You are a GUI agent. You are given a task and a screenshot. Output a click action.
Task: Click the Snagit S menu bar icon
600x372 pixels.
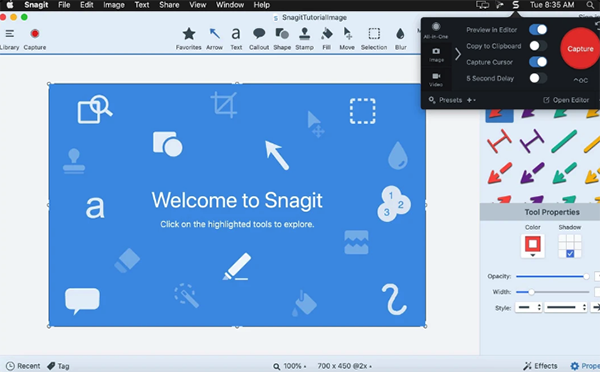click(x=515, y=5)
